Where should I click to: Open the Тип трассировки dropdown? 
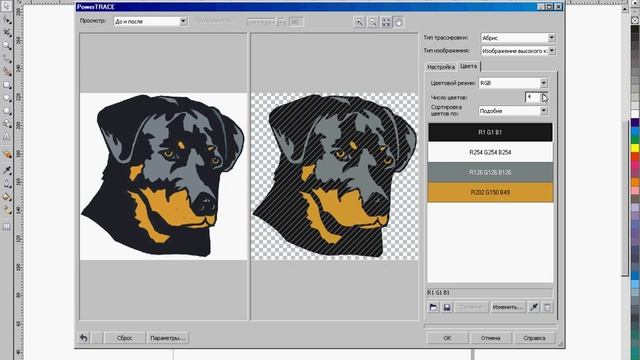[551, 38]
